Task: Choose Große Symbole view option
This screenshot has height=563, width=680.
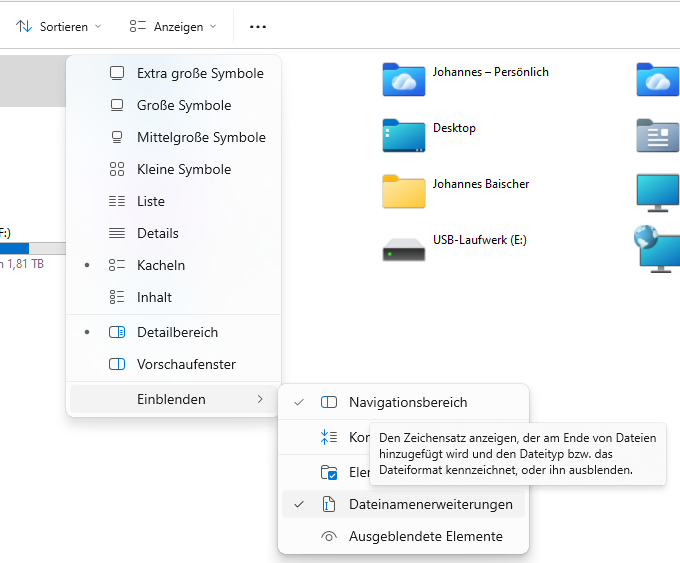Action: tap(183, 105)
